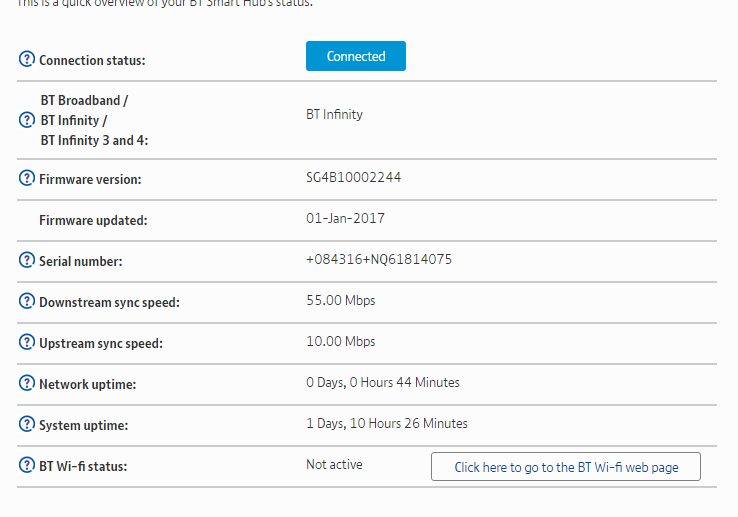Select the firmware version value SG4B10002244
This screenshot has width=738, height=517.
pyautogui.click(x=353, y=178)
